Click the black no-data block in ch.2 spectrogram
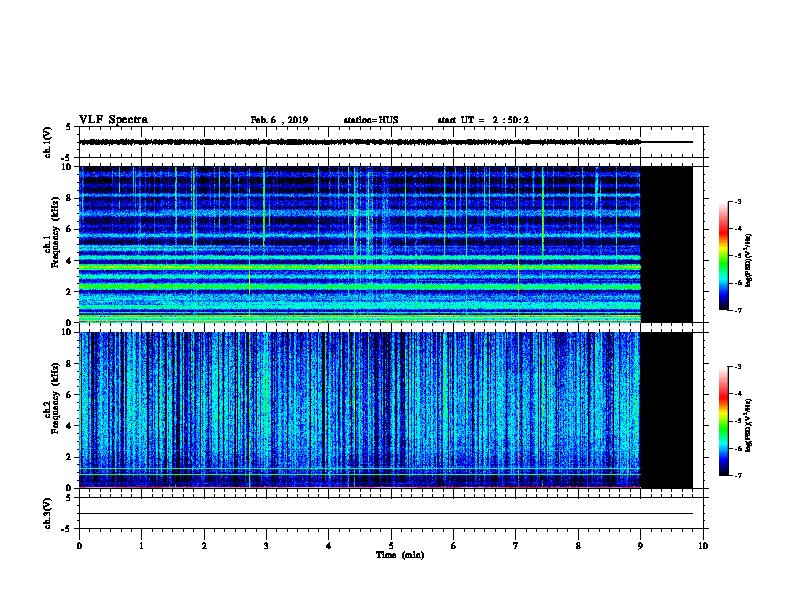792x612 pixels. (667, 410)
